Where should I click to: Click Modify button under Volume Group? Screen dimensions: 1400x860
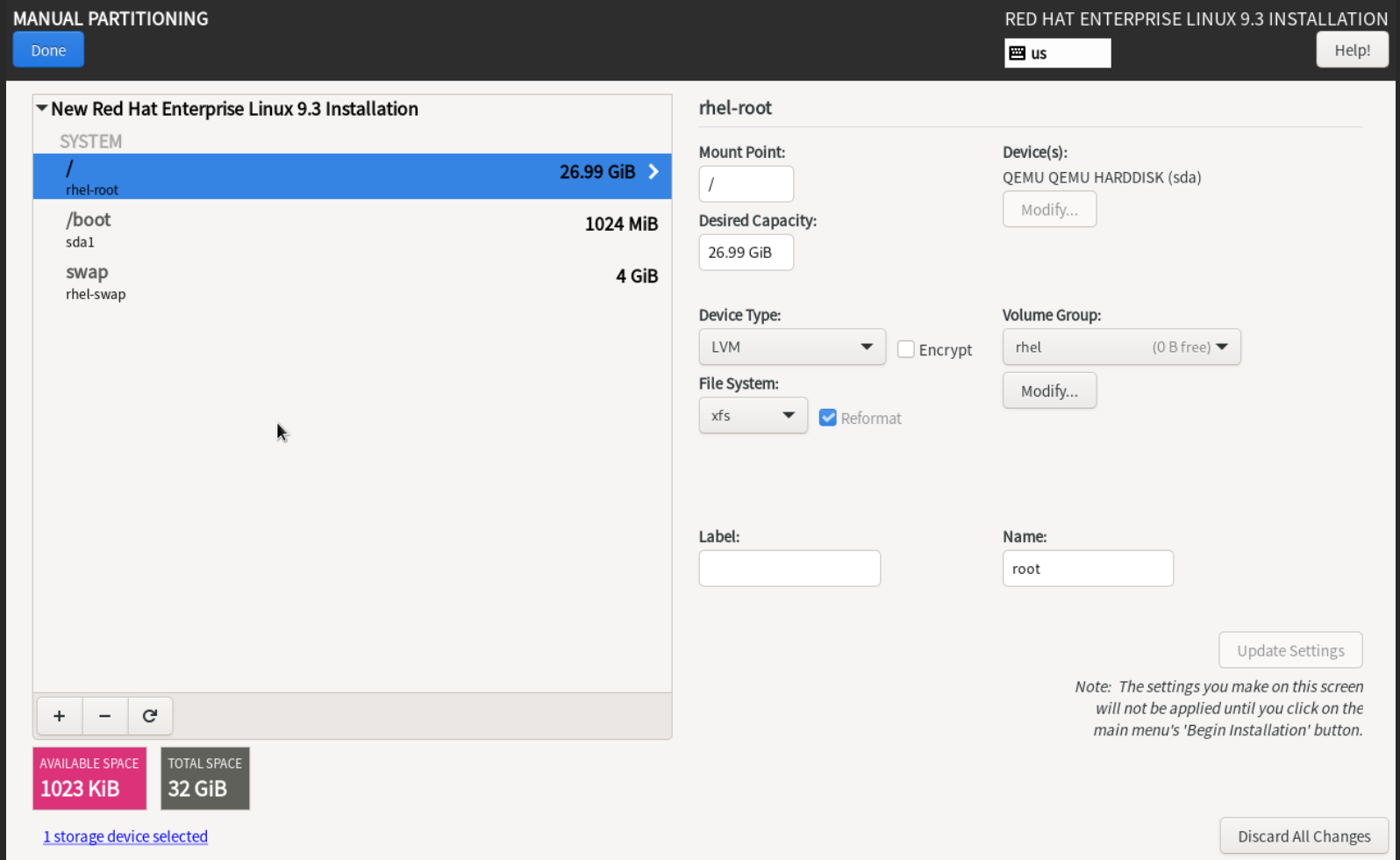[1049, 391]
